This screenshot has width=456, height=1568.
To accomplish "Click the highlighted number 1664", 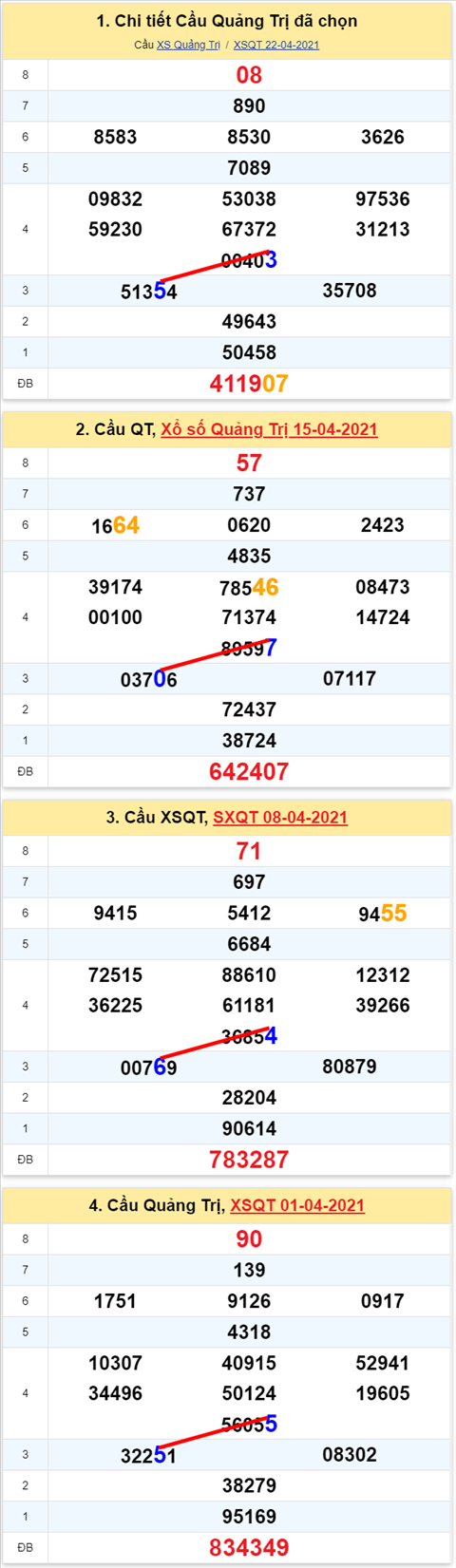I will [115, 525].
